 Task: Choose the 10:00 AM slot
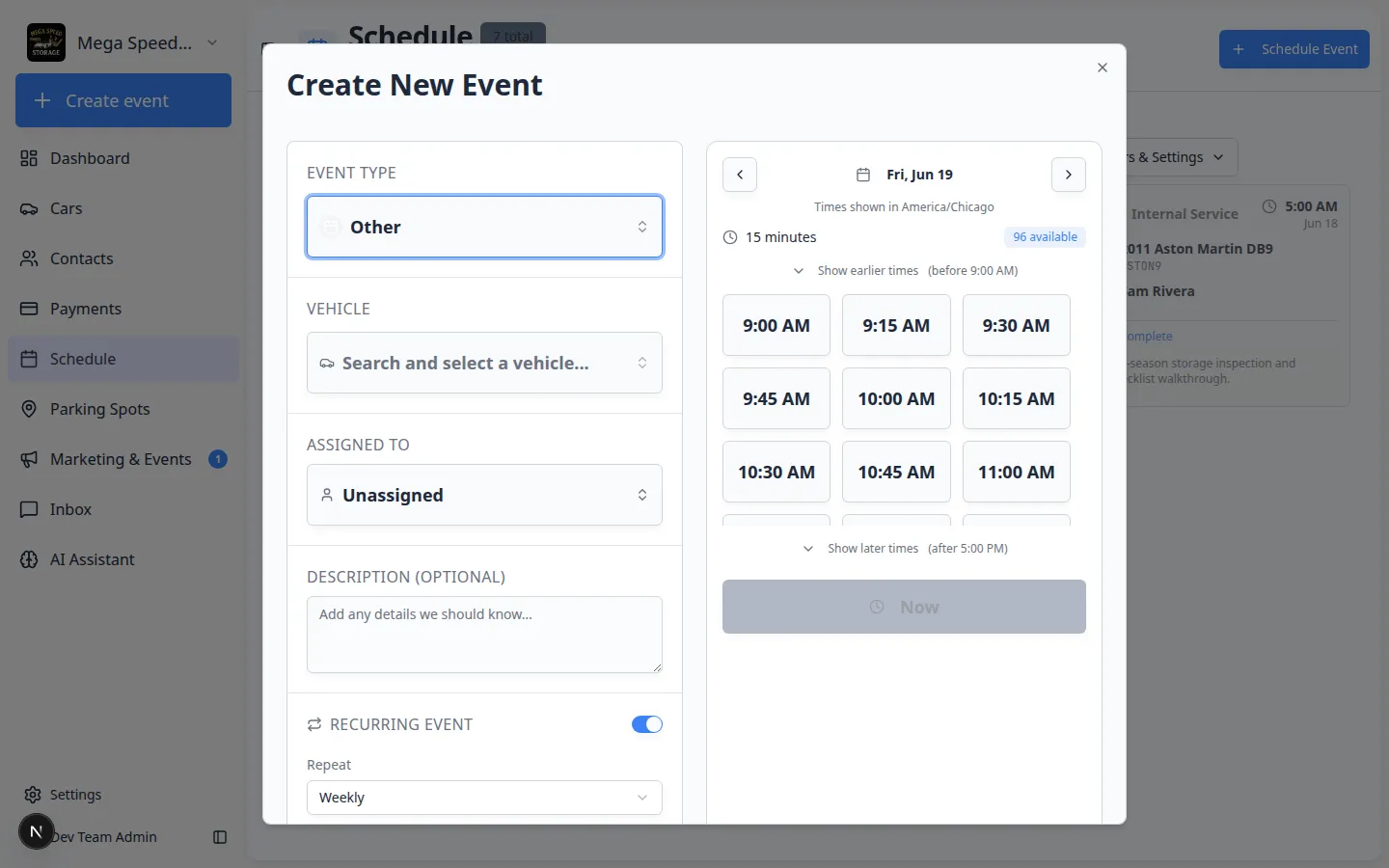tap(896, 398)
